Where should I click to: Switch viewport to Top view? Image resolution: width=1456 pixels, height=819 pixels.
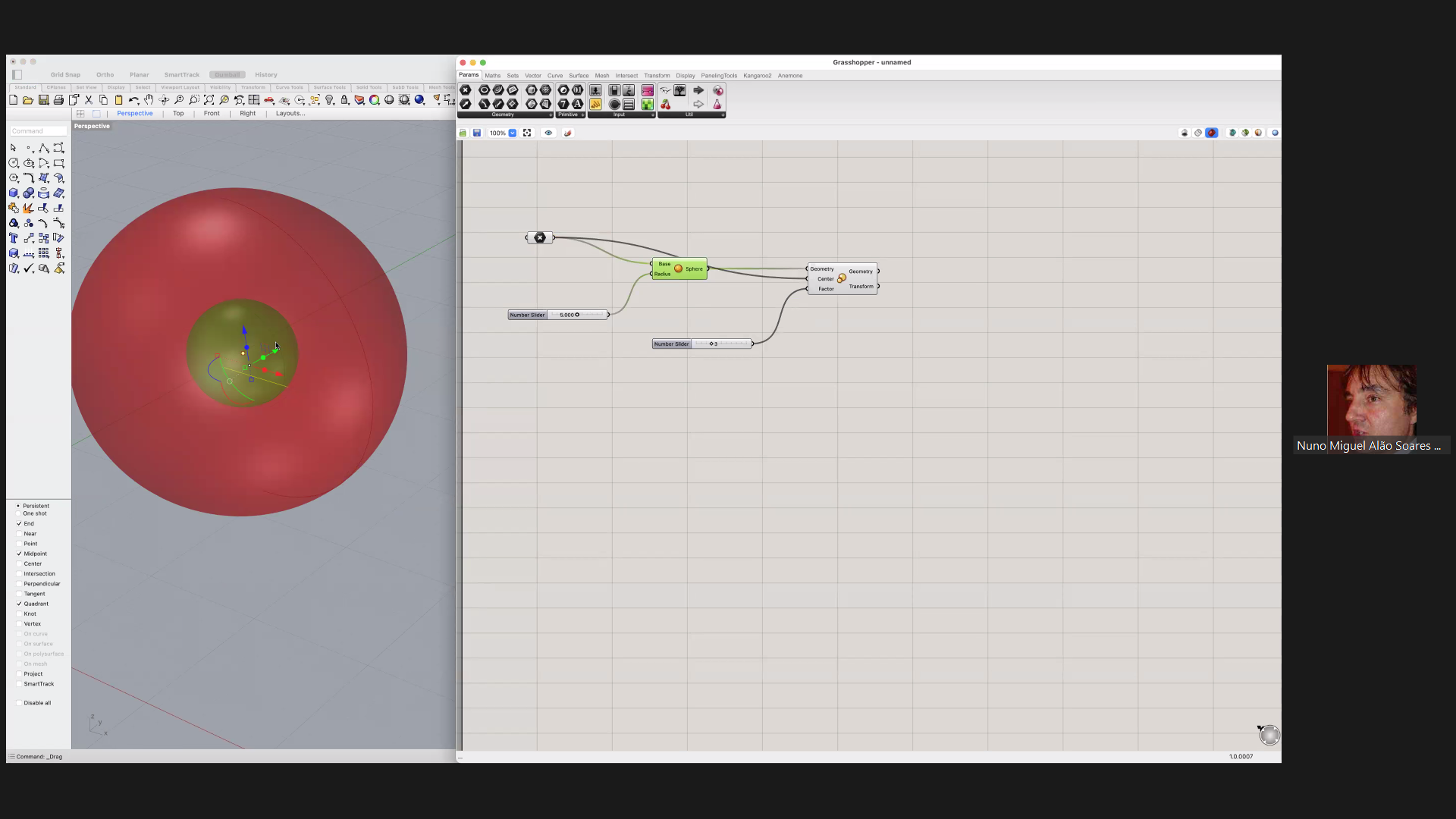[x=178, y=114]
